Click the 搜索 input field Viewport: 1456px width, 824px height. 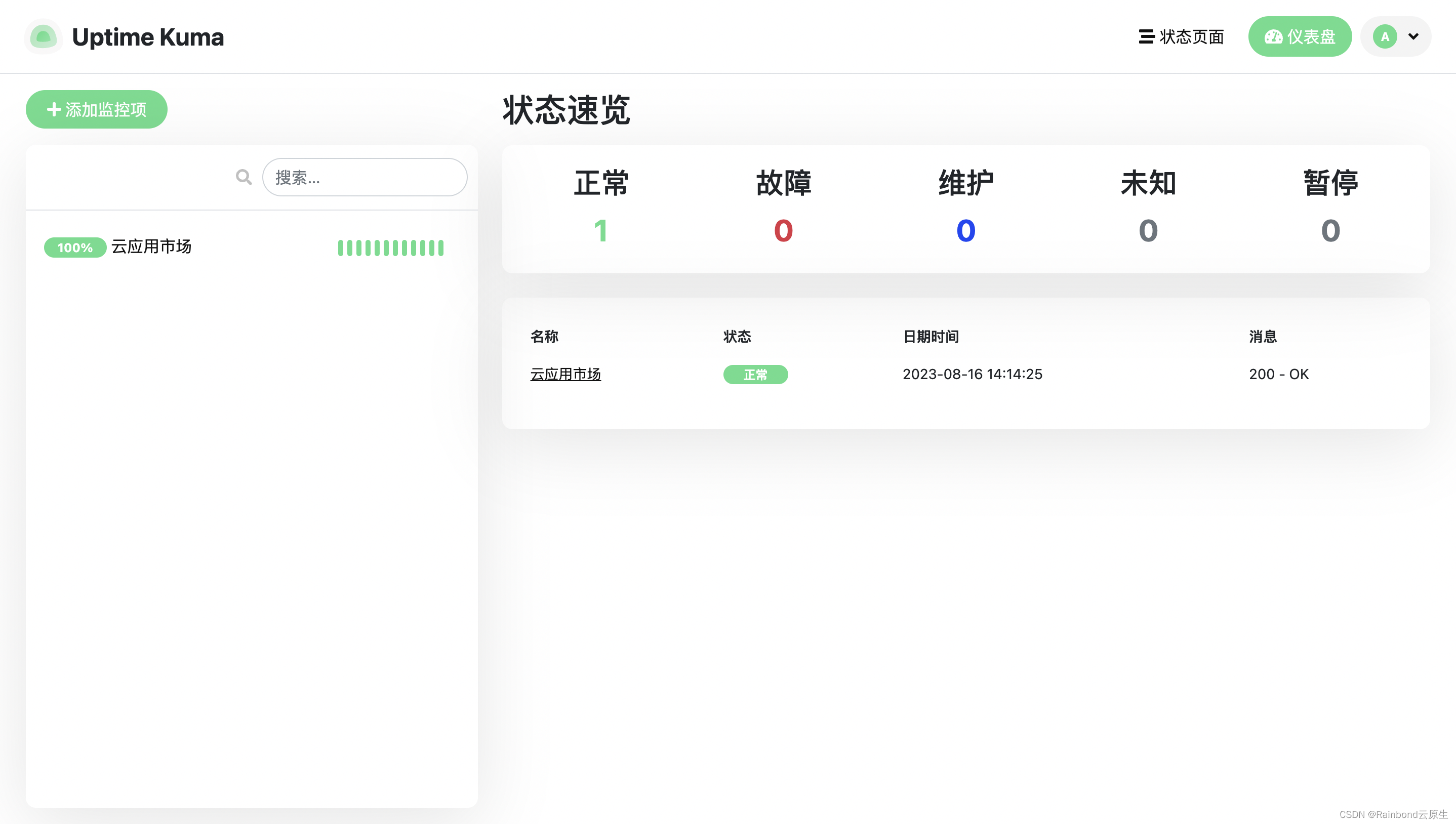click(365, 177)
